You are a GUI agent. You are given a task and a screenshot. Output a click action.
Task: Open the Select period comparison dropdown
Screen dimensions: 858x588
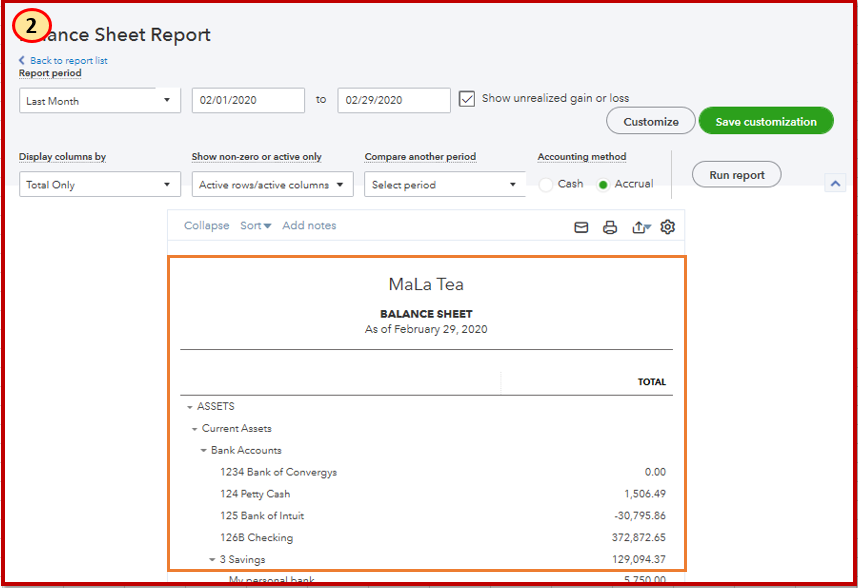pyautogui.click(x=445, y=184)
